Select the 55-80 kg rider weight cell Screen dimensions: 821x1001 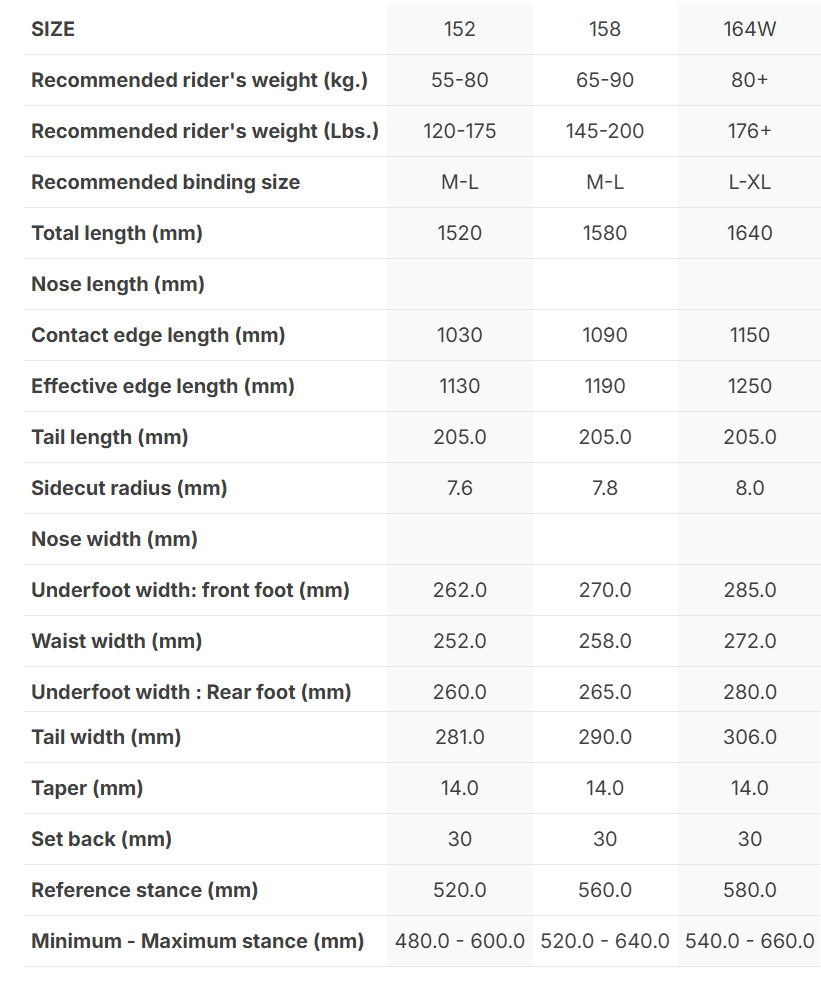coord(460,80)
